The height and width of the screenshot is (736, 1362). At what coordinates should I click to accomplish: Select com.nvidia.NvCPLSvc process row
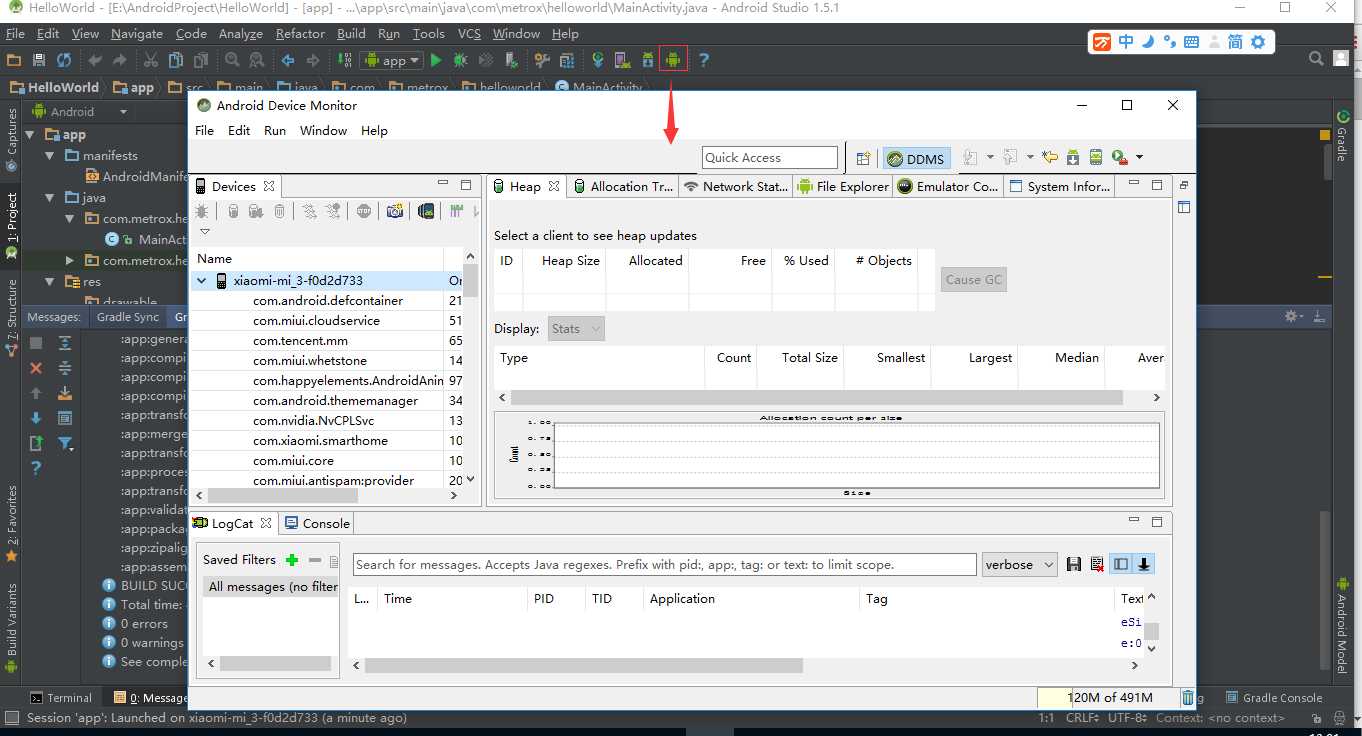(x=327, y=421)
